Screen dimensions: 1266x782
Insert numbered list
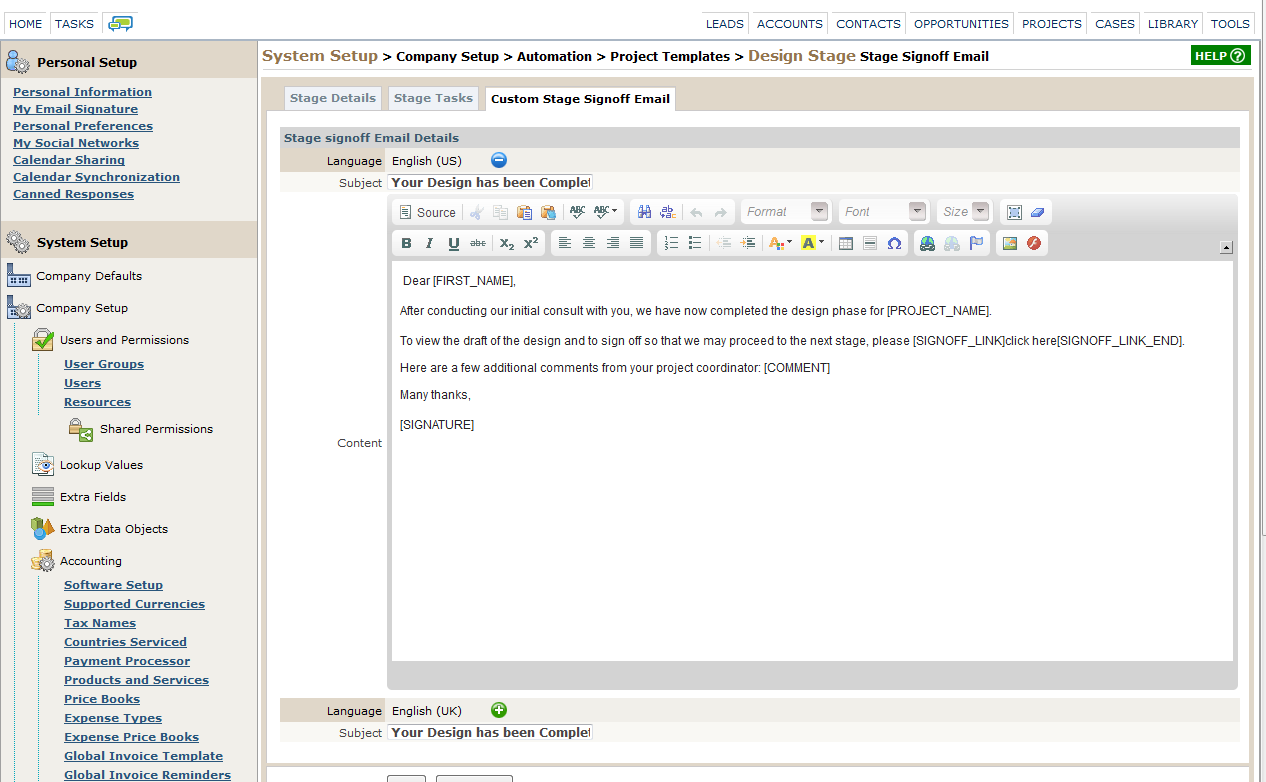[671, 243]
